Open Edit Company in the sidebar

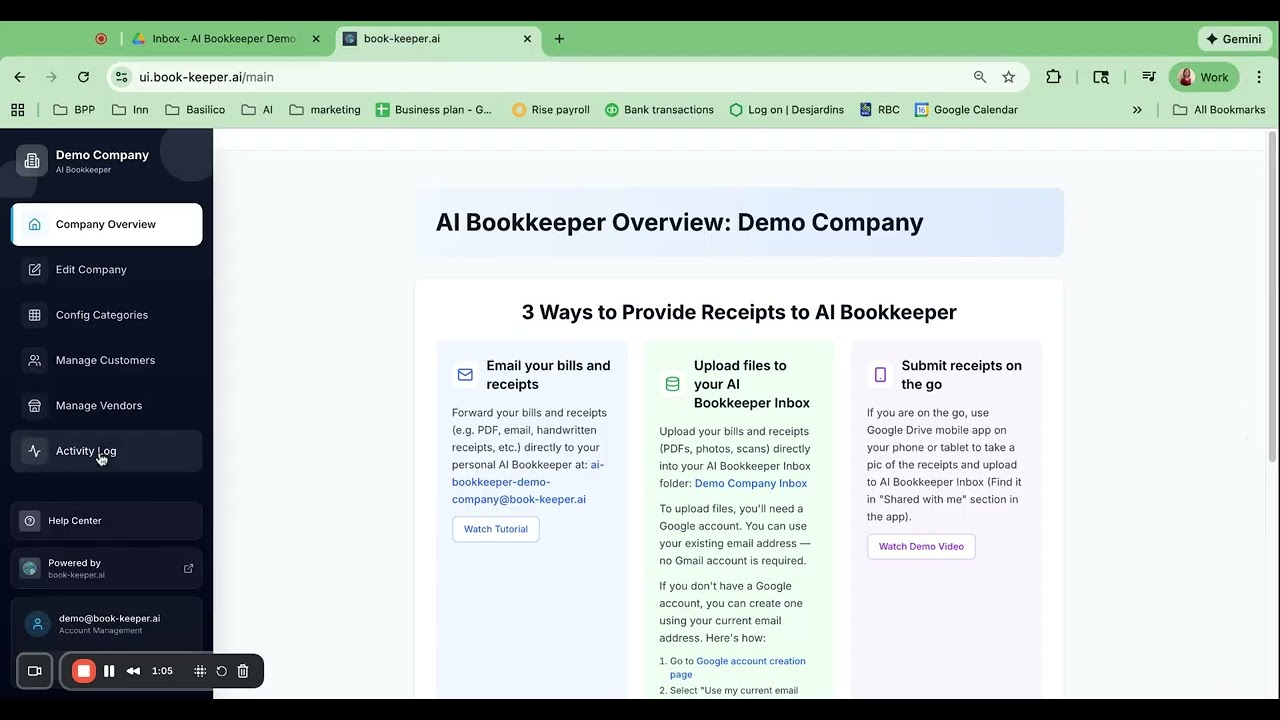[x=106, y=269]
